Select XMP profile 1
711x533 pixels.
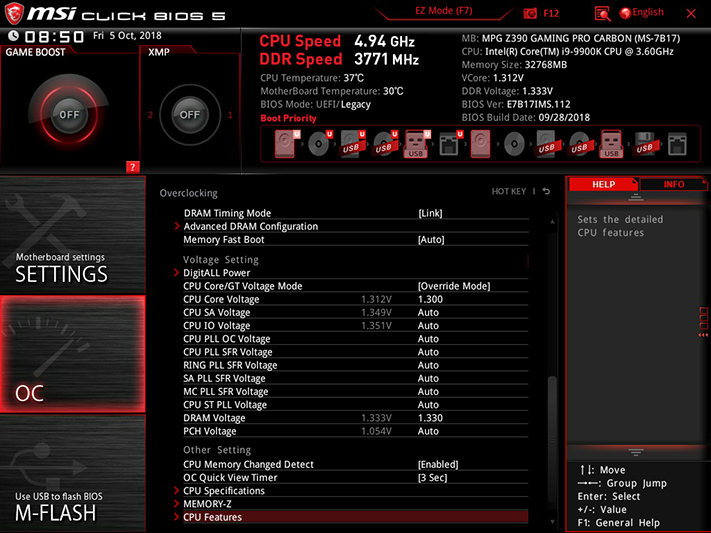(x=230, y=115)
